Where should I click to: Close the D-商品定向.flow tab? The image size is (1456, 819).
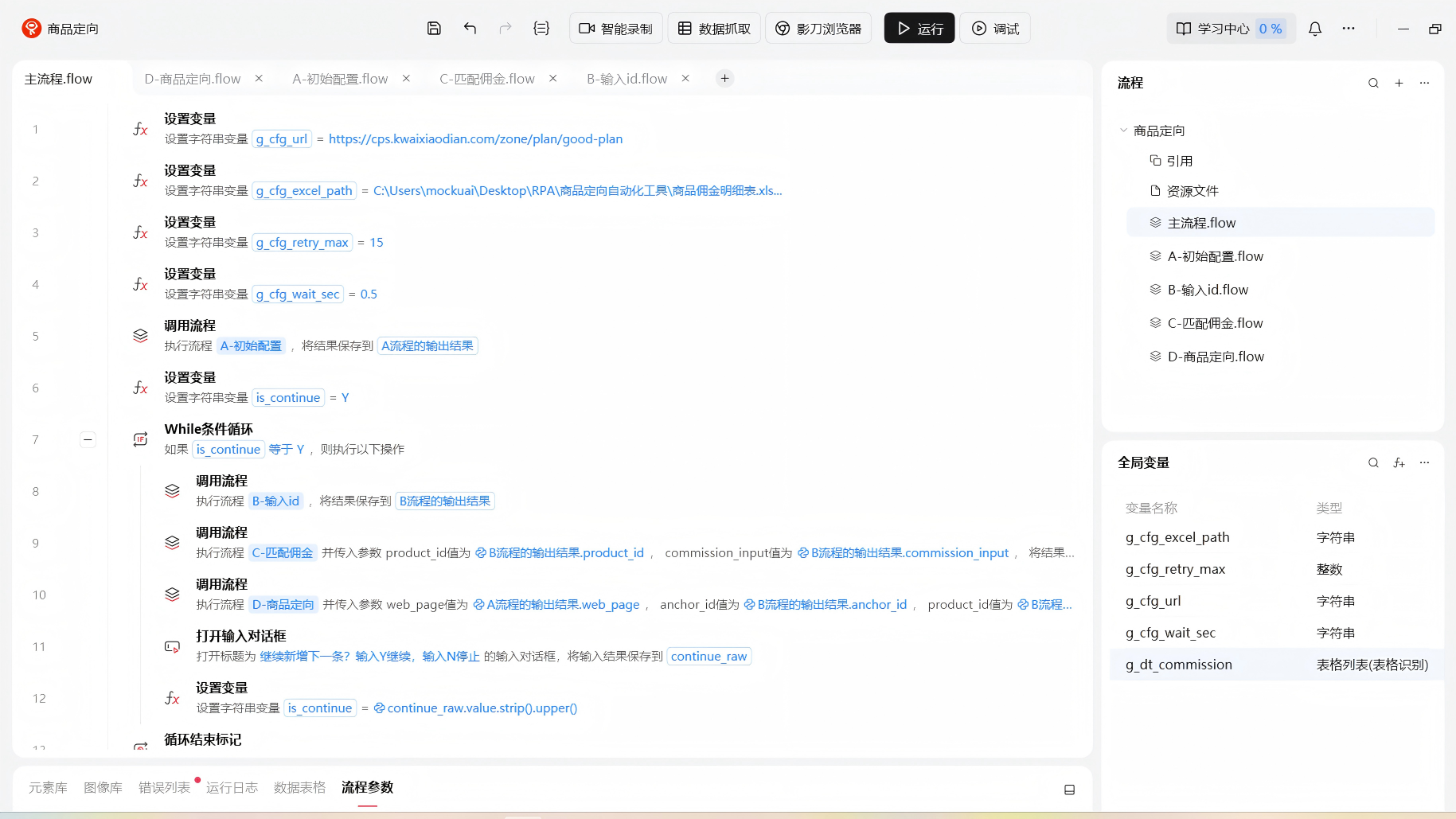pyautogui.click(x=259, y=78)
